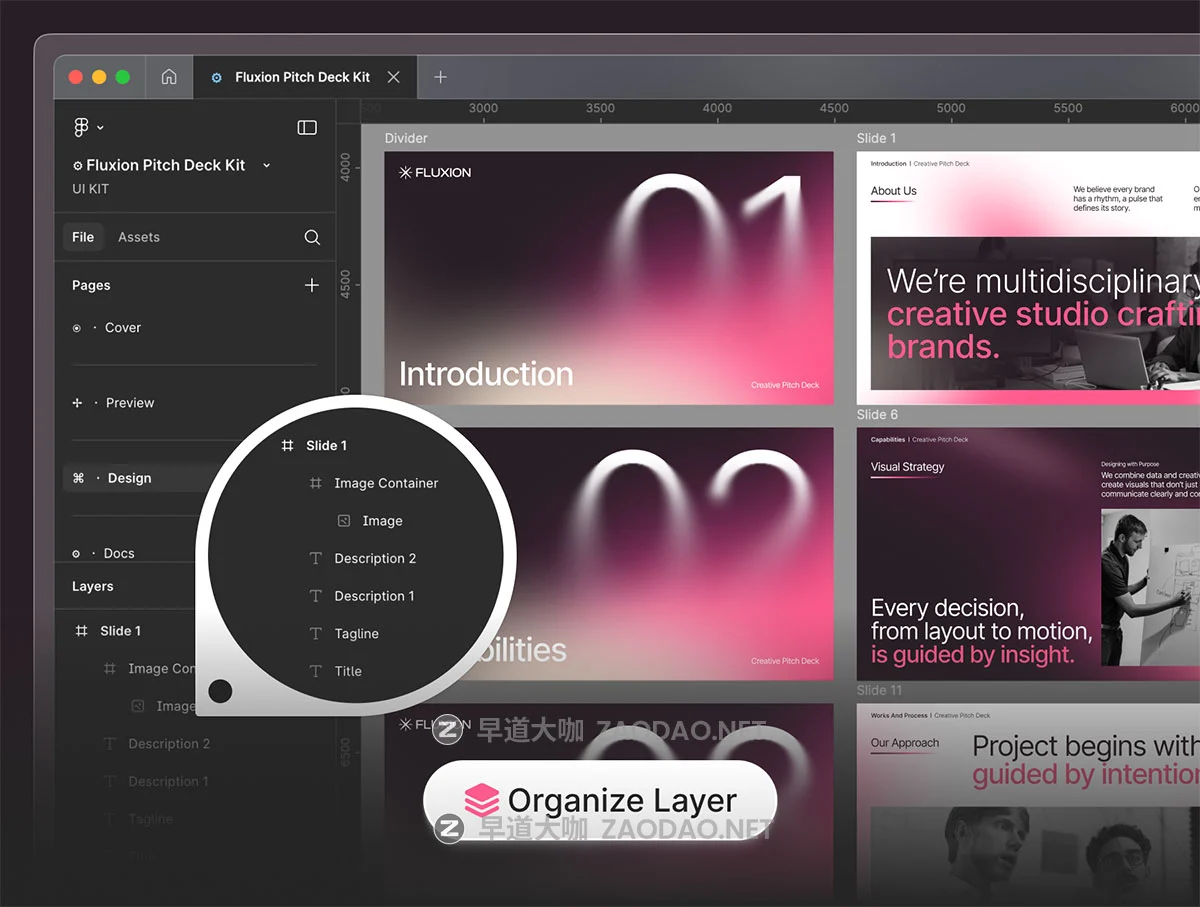Close the Fluxion Pitch Deck Kit tab

pyautogui.click(x=394, y=77)
